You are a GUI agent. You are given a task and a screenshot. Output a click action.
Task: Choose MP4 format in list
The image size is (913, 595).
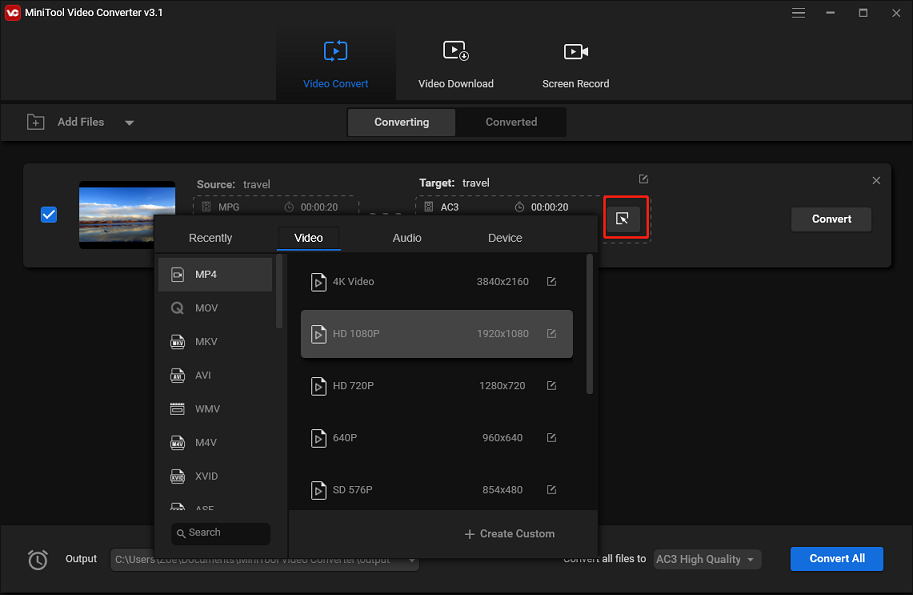click(x=215, y=274)
